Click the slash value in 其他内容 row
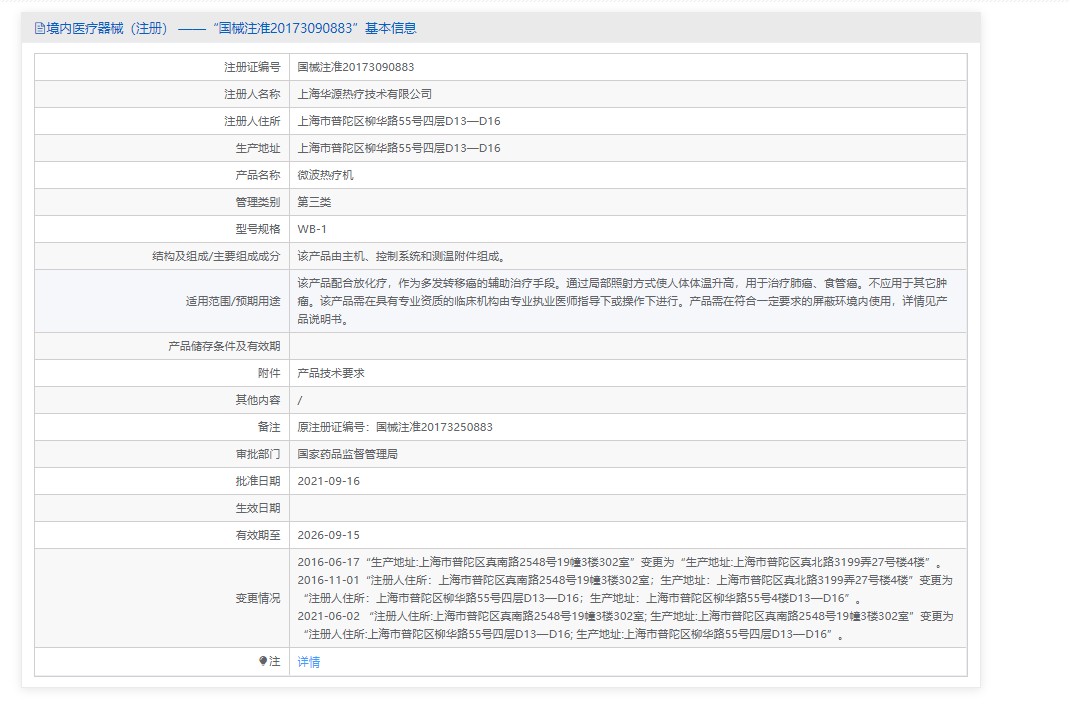This screenshot has width=1070, height=704. click(300, 400)
